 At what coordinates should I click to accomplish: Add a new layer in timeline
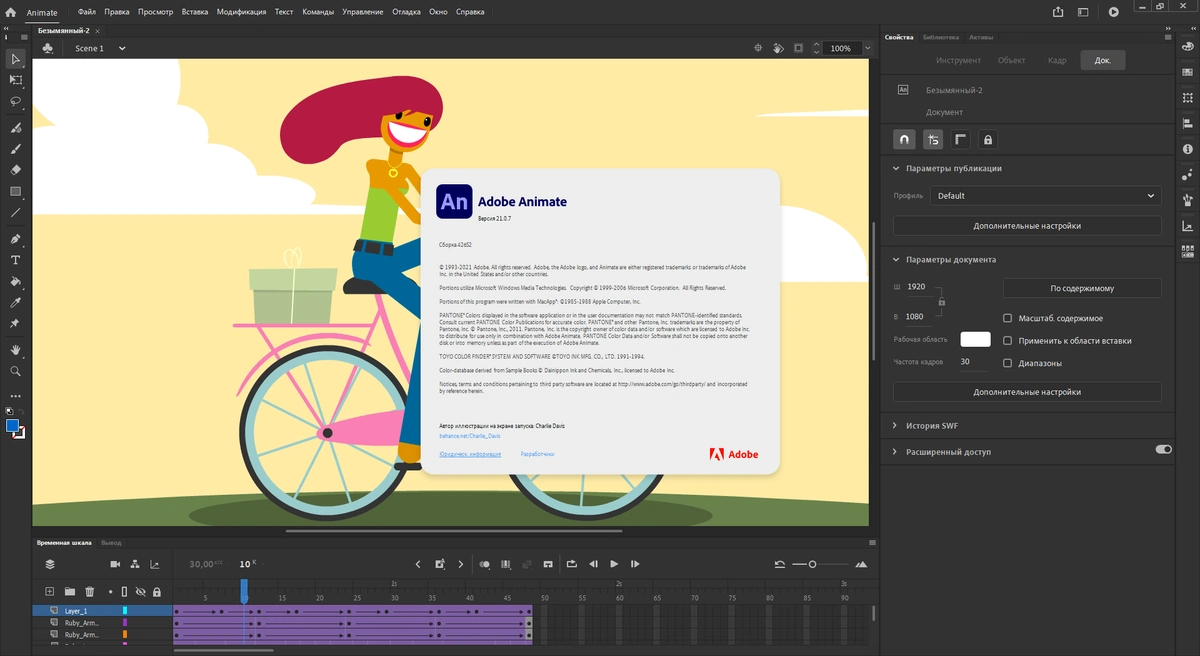(x=49, y=592)
